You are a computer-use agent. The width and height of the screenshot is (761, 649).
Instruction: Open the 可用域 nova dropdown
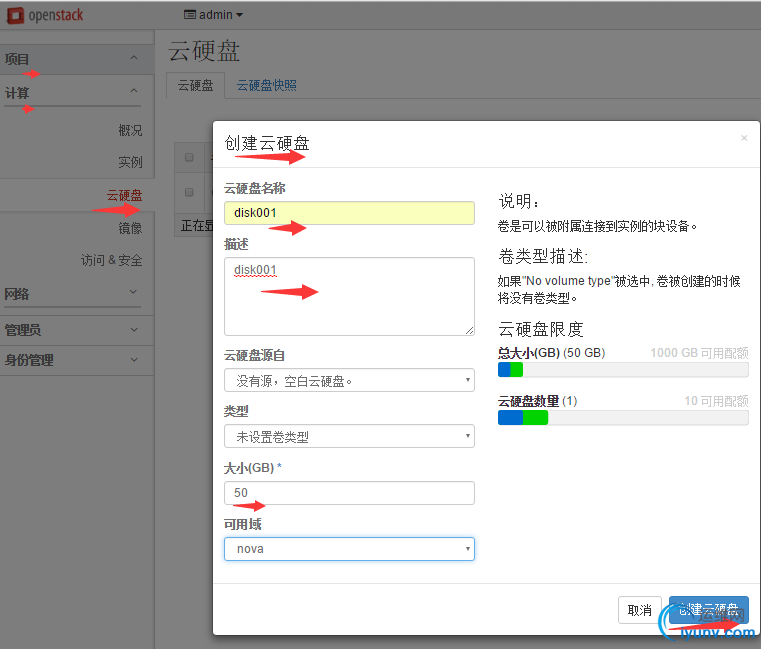pos(349,549)
